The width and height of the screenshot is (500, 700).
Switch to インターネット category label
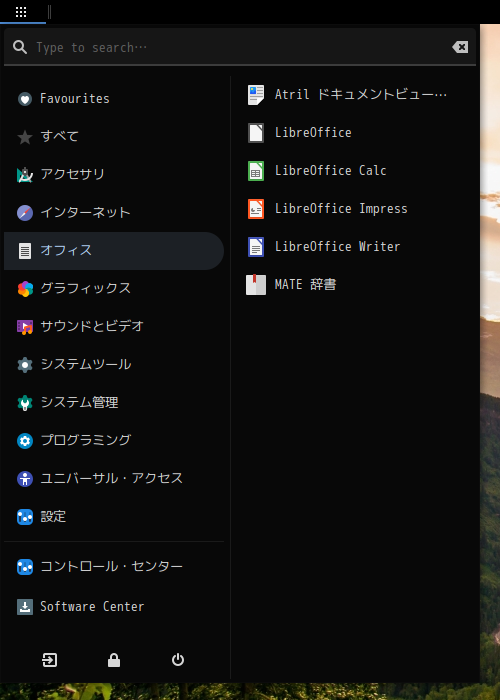(x=85, y=212)
